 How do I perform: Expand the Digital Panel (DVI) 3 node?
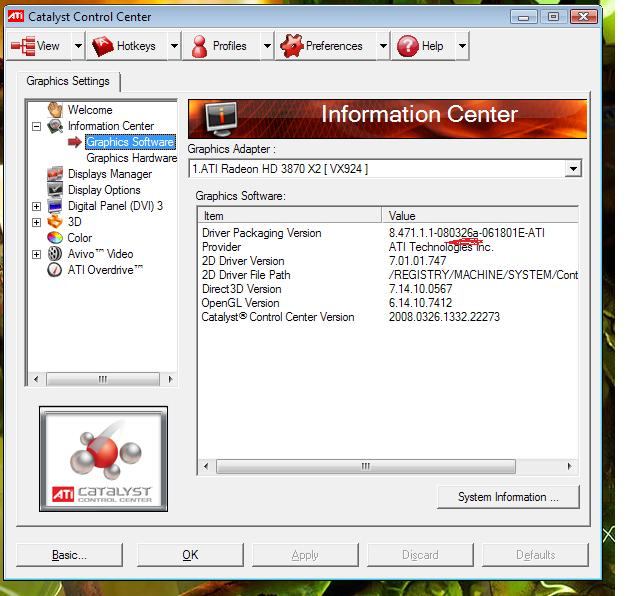pyautogui.click(x=36, y=206)
